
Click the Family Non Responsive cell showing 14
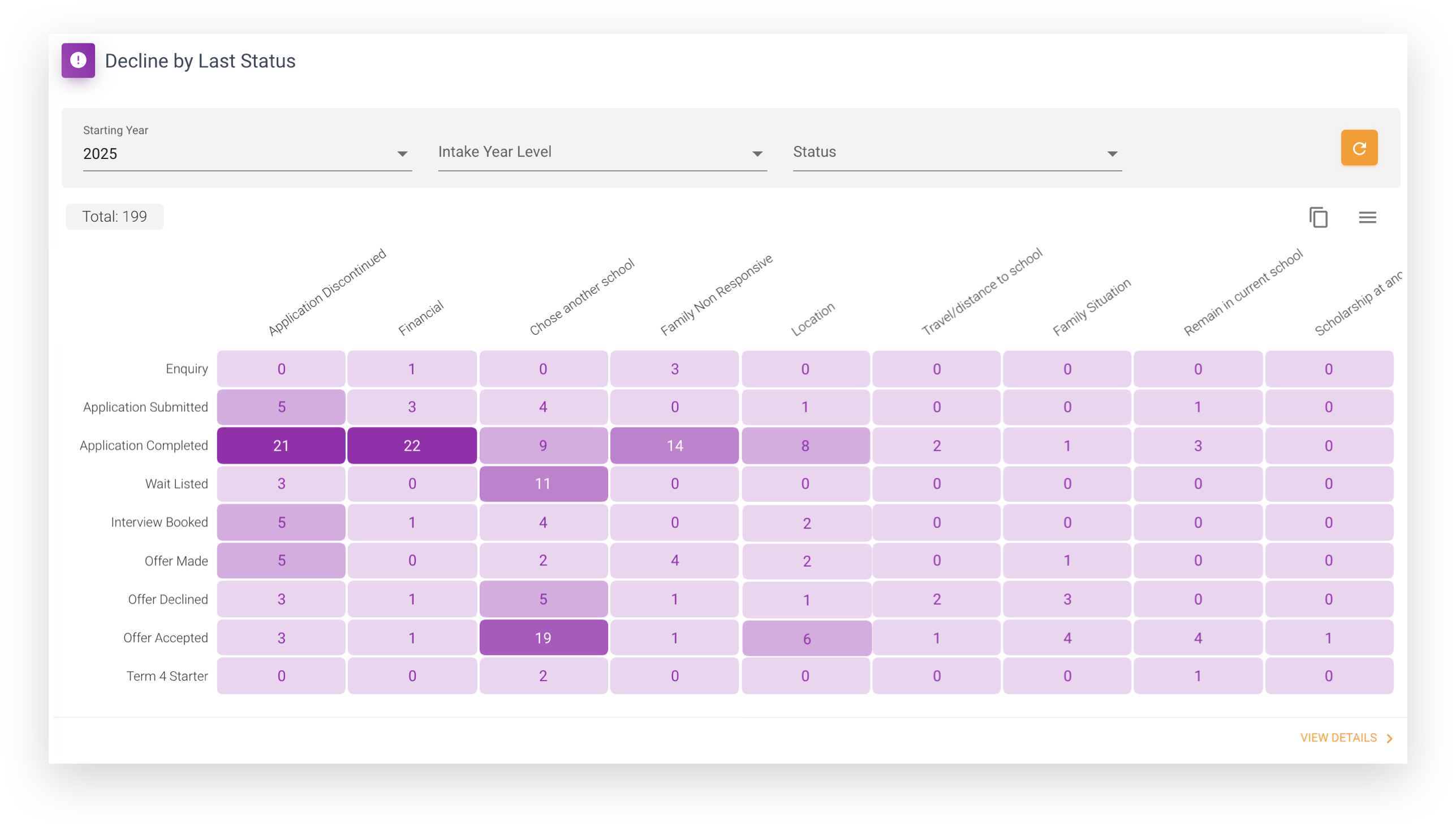click(x=674, y=445)
